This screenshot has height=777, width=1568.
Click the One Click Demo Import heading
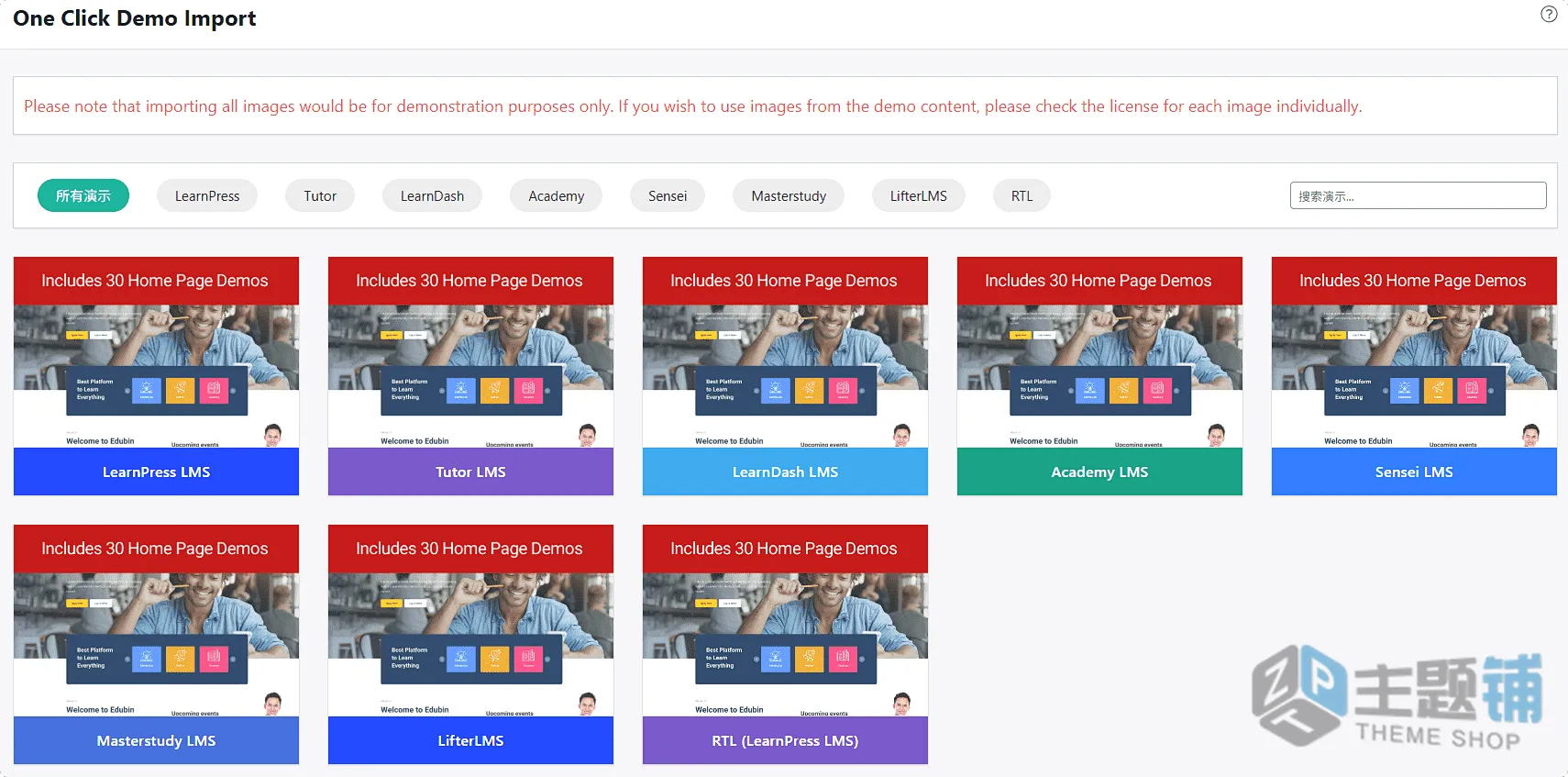(135, 18)
